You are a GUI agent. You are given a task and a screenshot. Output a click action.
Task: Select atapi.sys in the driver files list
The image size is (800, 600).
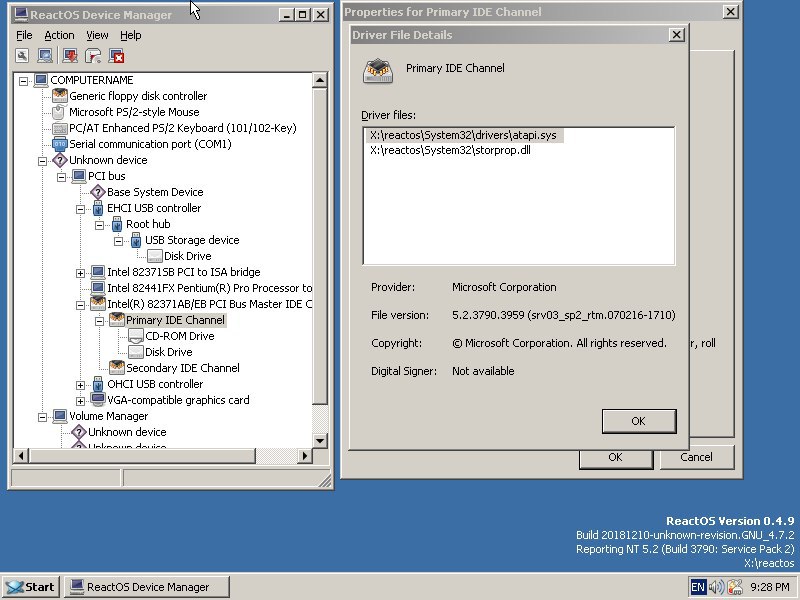coord(463,135)
